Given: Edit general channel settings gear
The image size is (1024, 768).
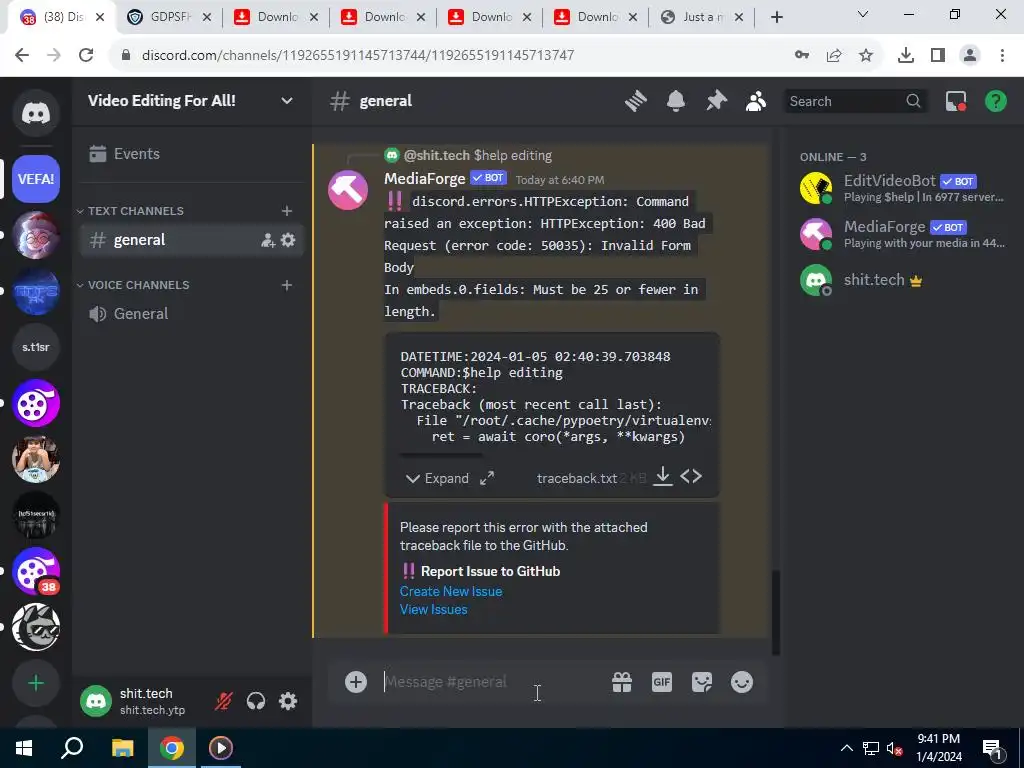Looking at the screenshot, I should pos(288,240).
